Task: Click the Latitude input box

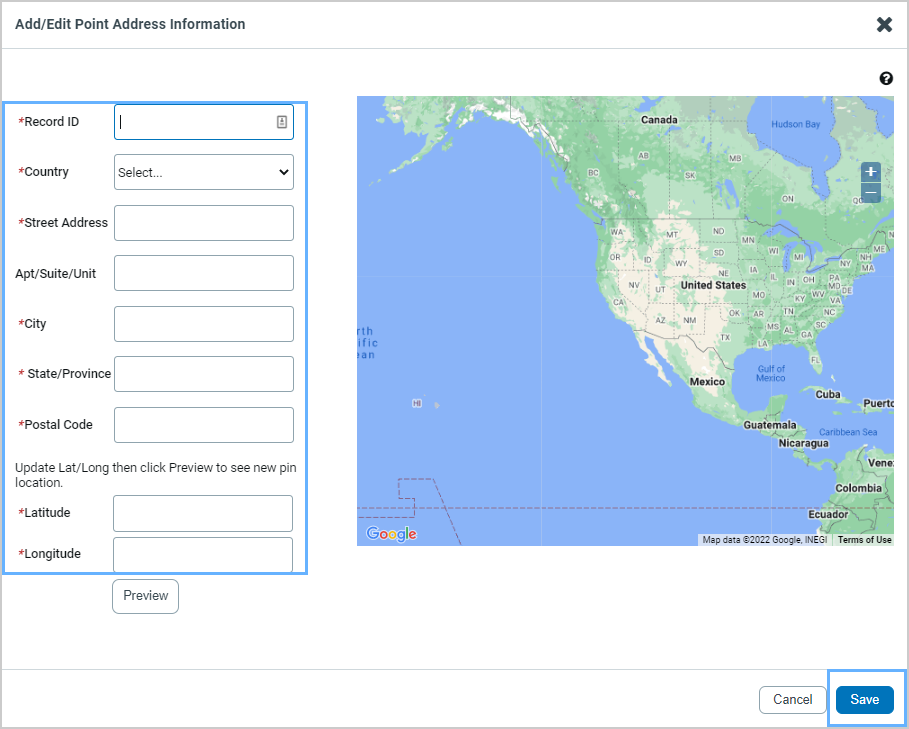Action: pyautogui.click(x=203, y=513)
